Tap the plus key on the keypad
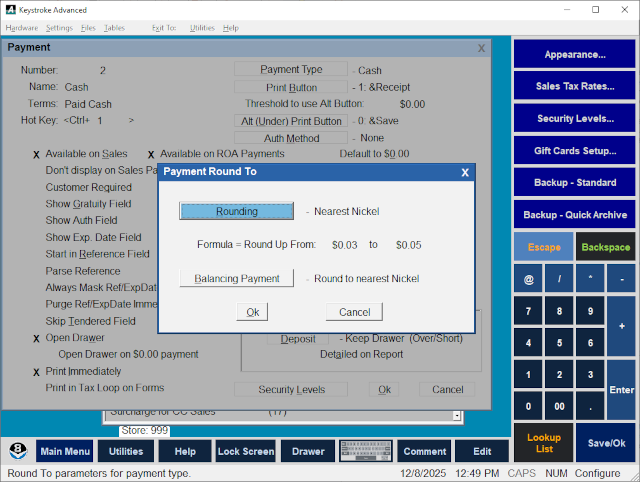This screenshot has width=640, height=482. (621, 326)
